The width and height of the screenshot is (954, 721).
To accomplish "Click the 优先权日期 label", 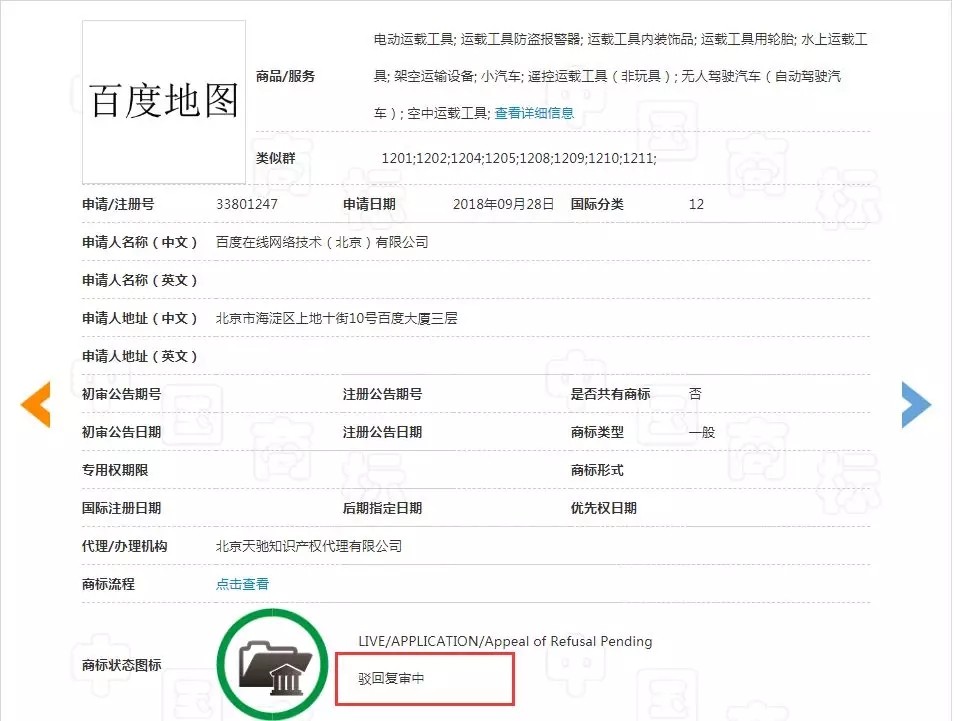I will tap(604, 509).
